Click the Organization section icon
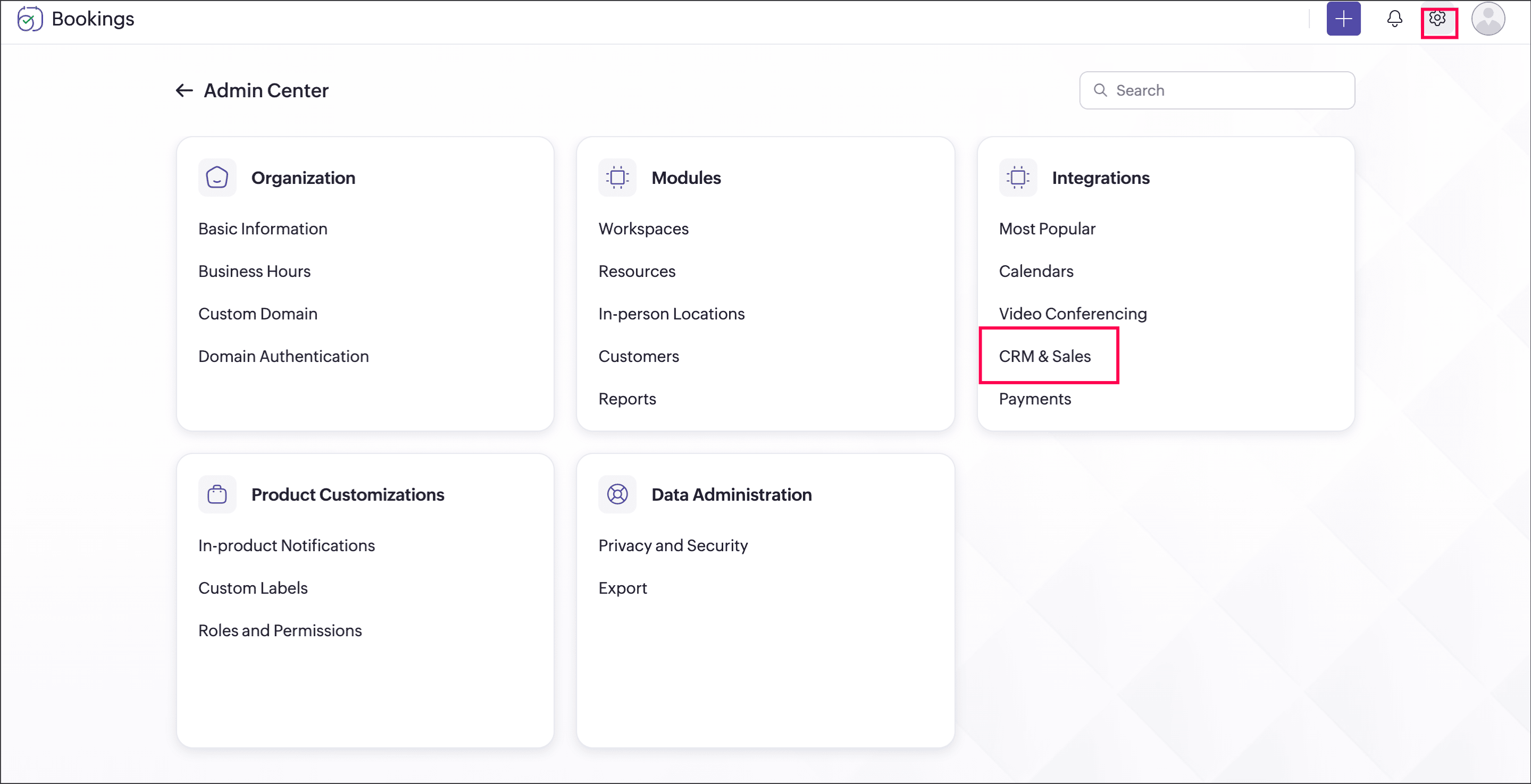Image resolution: width=1531 pixels, height=784 pixels. 217,178
